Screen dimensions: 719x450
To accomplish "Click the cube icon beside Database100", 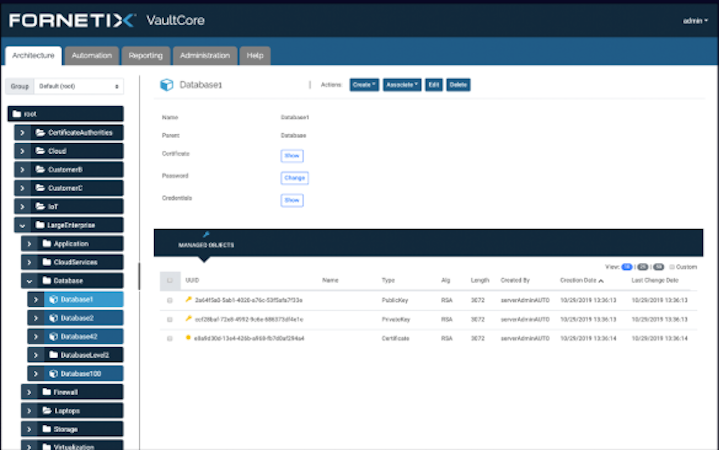I will coord(54,373).
